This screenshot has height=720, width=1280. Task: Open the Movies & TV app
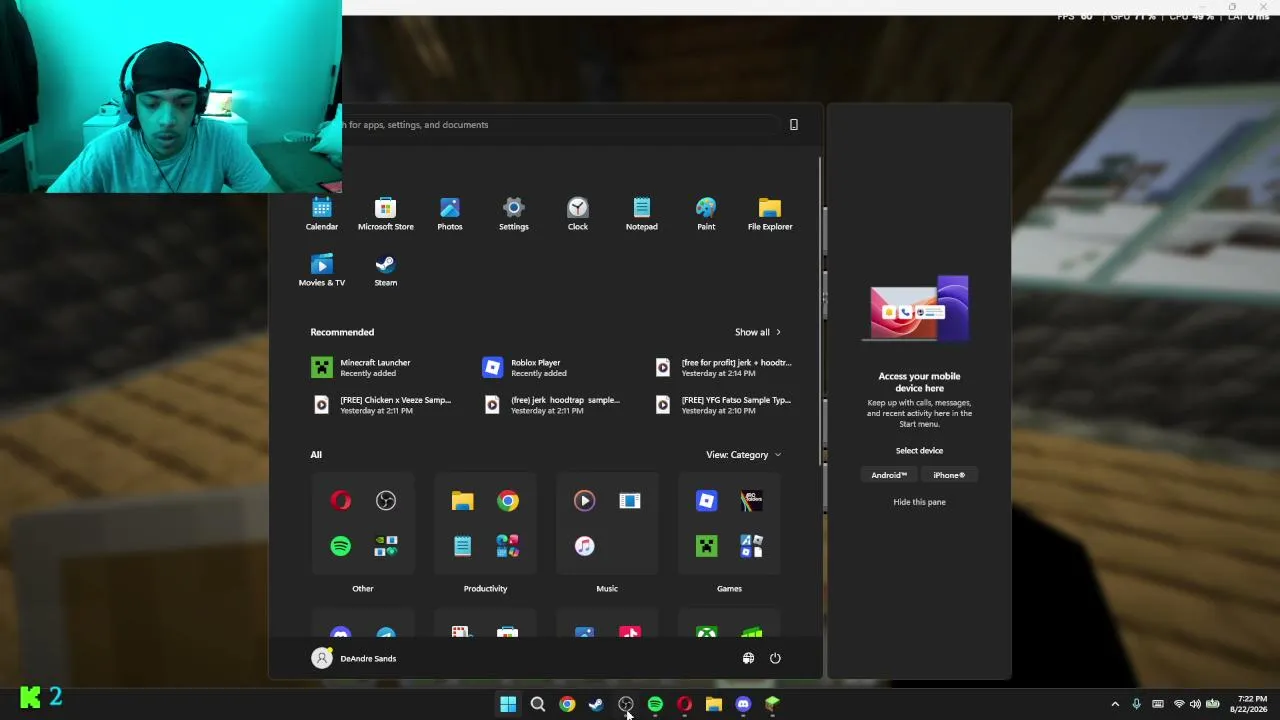click(322, 270)
